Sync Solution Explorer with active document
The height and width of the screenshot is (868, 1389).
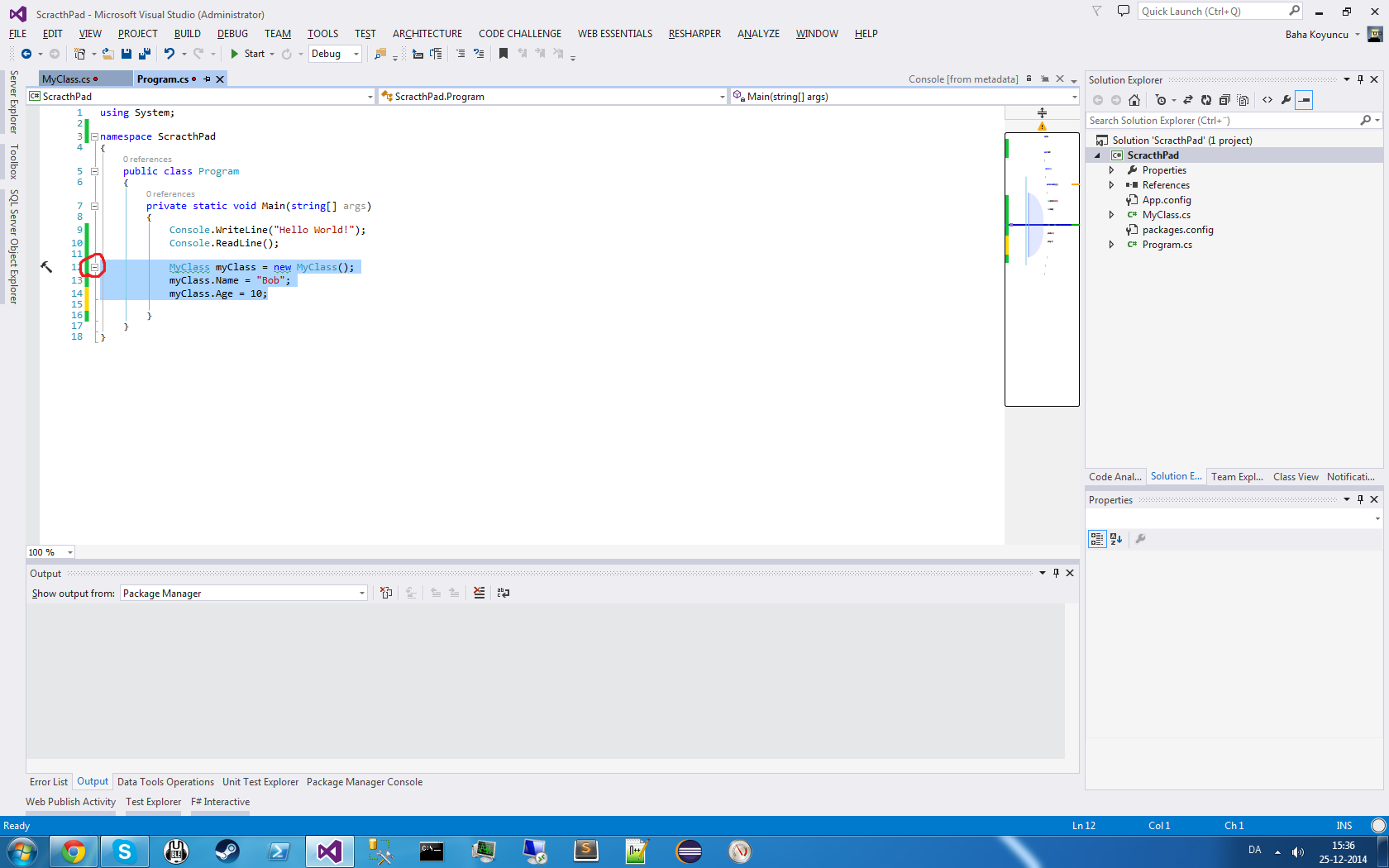pos(1188,100)
